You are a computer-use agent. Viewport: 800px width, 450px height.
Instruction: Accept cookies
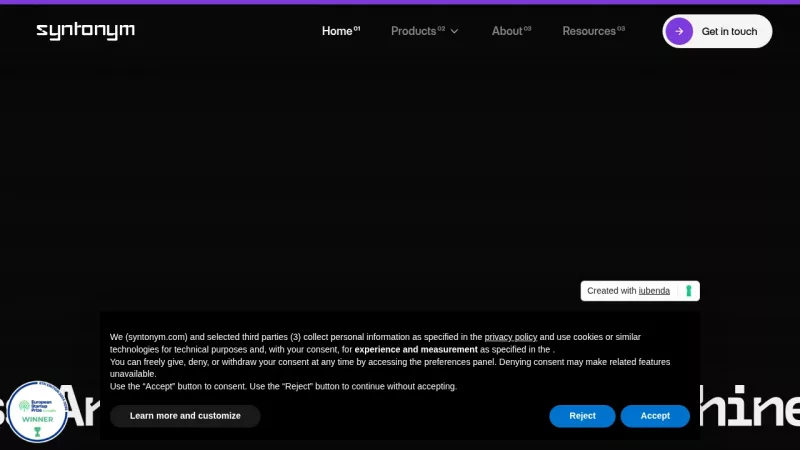[655, 416]
